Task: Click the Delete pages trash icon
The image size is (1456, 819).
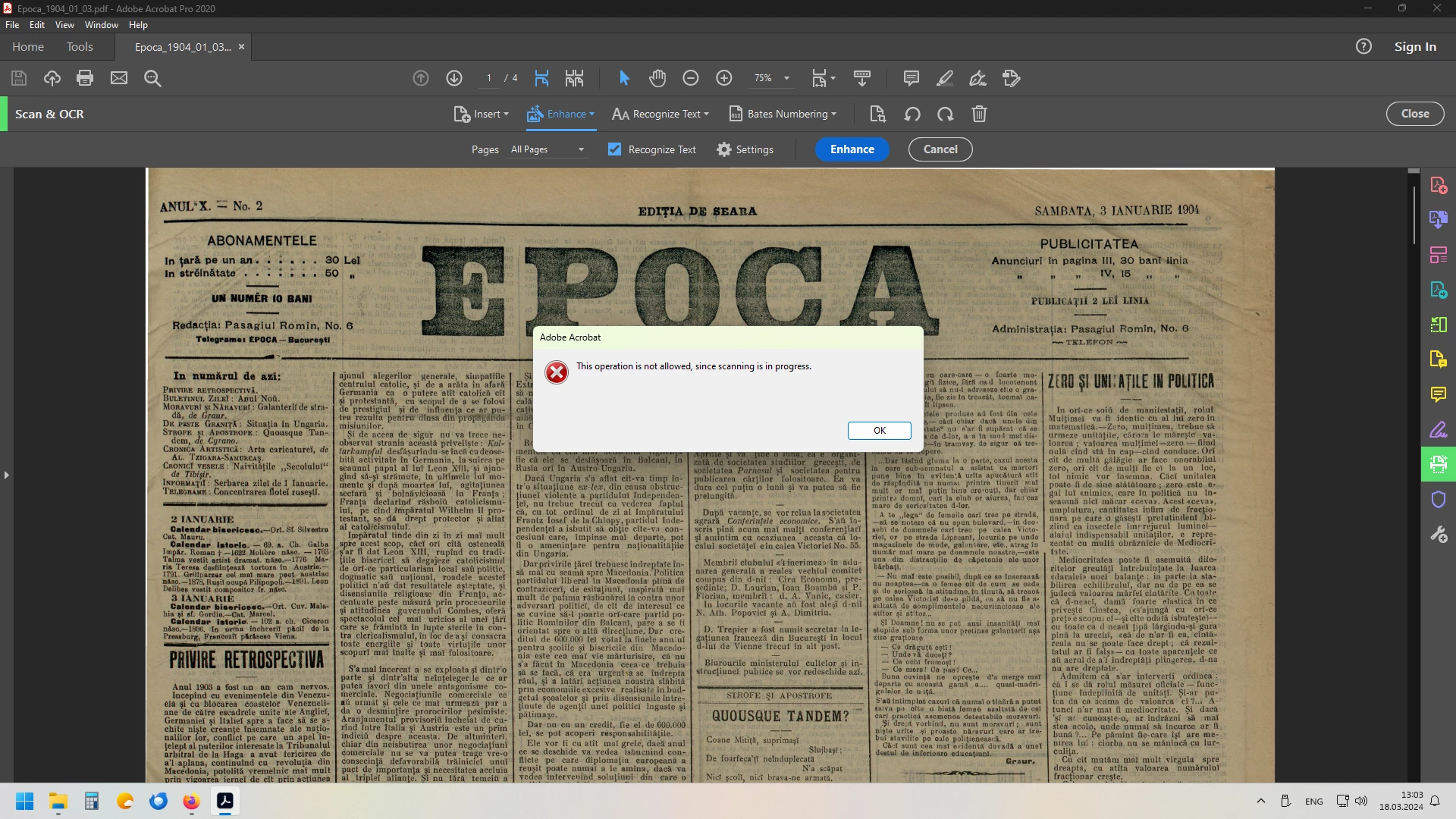Action: [979, 114]
